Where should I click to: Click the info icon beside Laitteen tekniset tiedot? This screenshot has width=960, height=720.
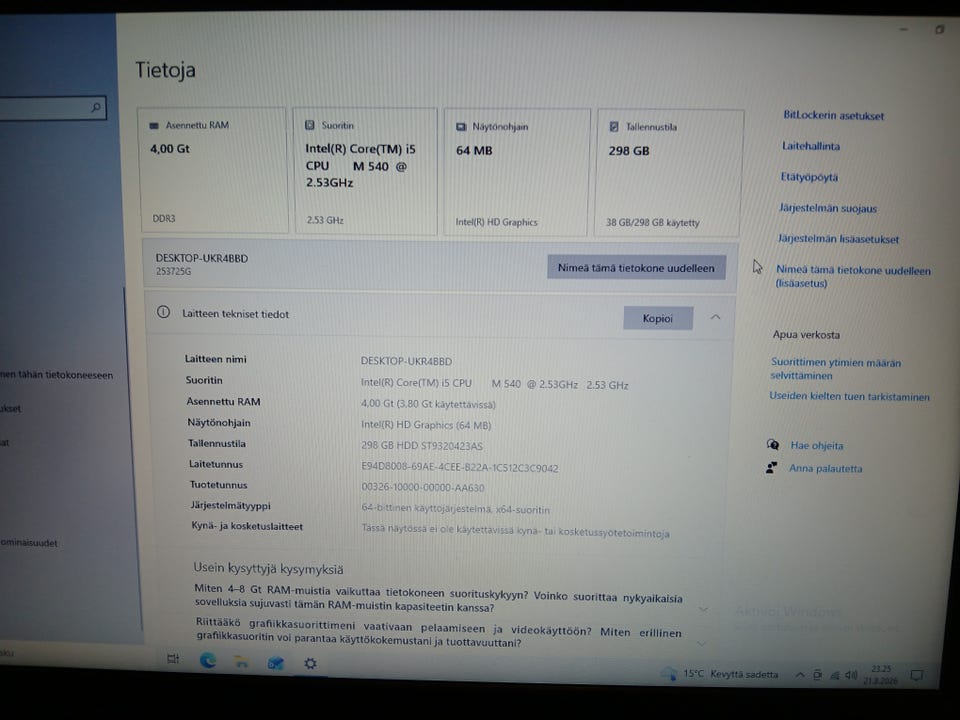point(163,312)
